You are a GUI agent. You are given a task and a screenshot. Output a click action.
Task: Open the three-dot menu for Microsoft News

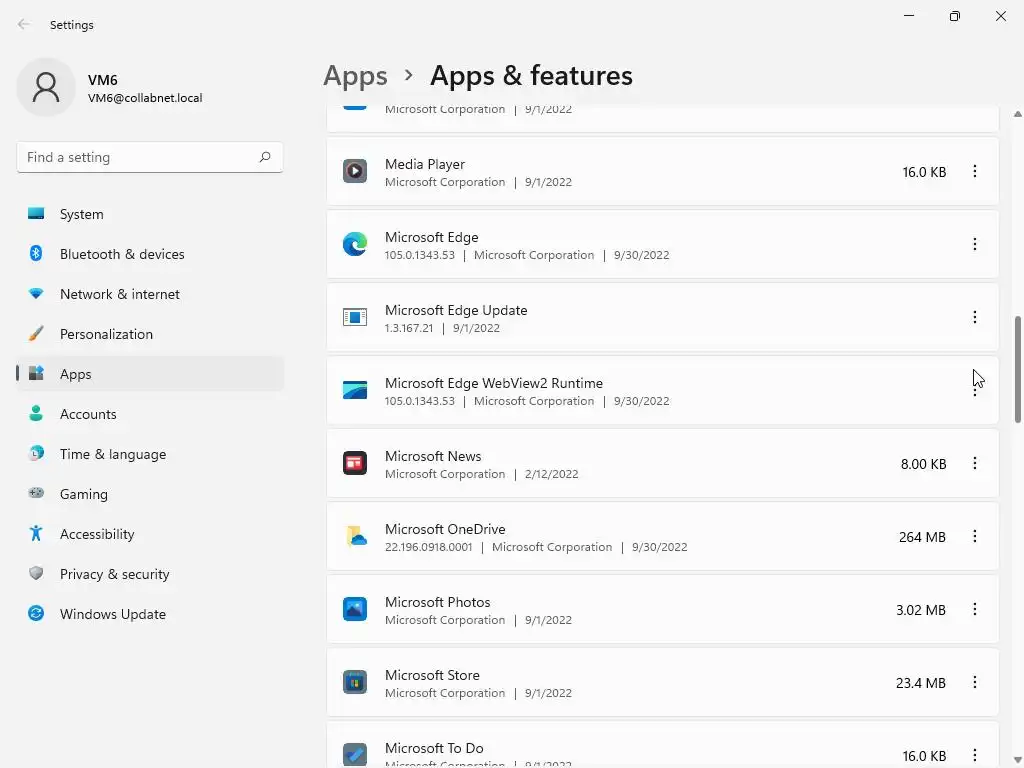tap(975, 463)
